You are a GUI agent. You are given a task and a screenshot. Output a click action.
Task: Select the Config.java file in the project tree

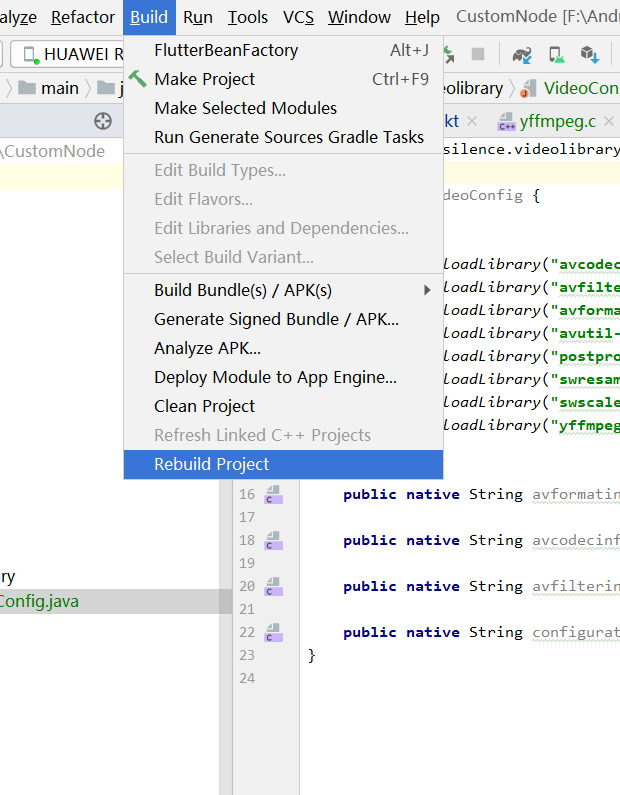click(x=40, y=601)
